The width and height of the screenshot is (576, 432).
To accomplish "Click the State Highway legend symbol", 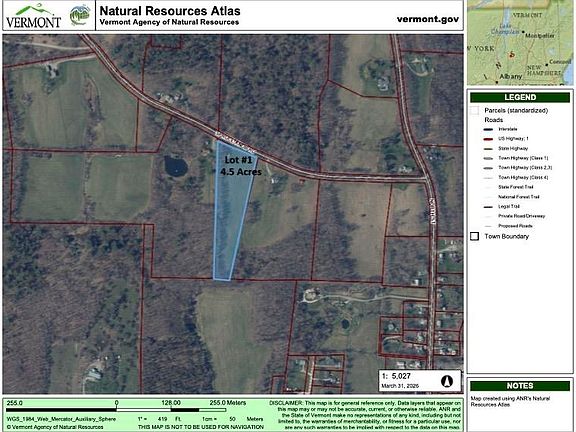I will [x=488, y=149].
